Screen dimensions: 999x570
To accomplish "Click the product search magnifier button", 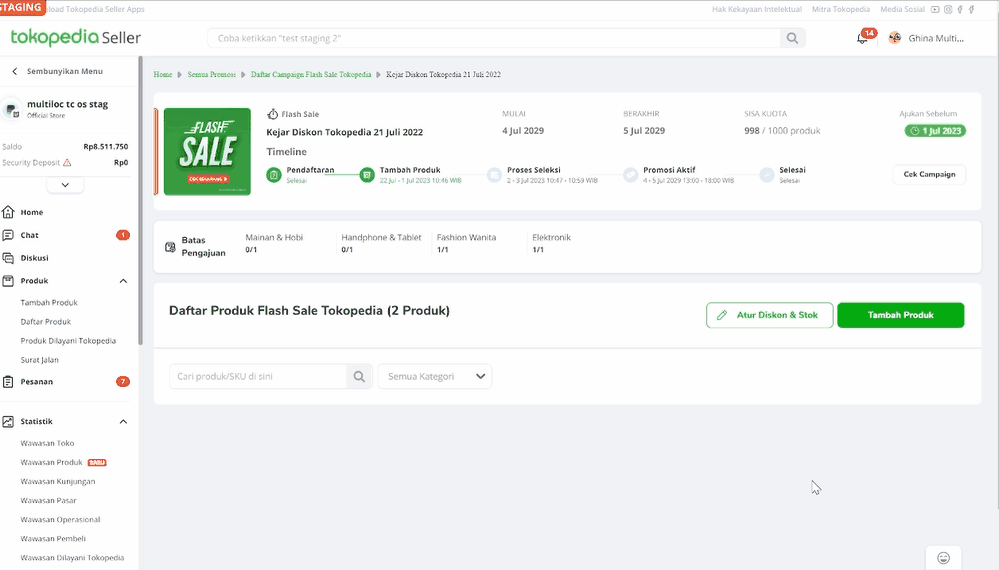I will (x=359, y=376).
